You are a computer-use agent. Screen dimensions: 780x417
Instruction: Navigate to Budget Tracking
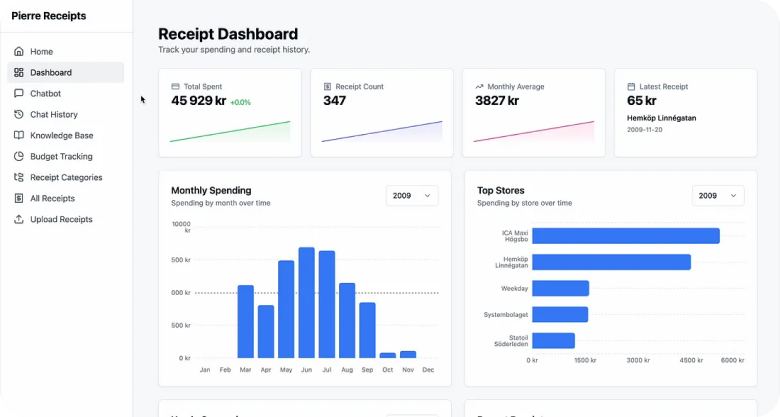(x=66, y=156)
